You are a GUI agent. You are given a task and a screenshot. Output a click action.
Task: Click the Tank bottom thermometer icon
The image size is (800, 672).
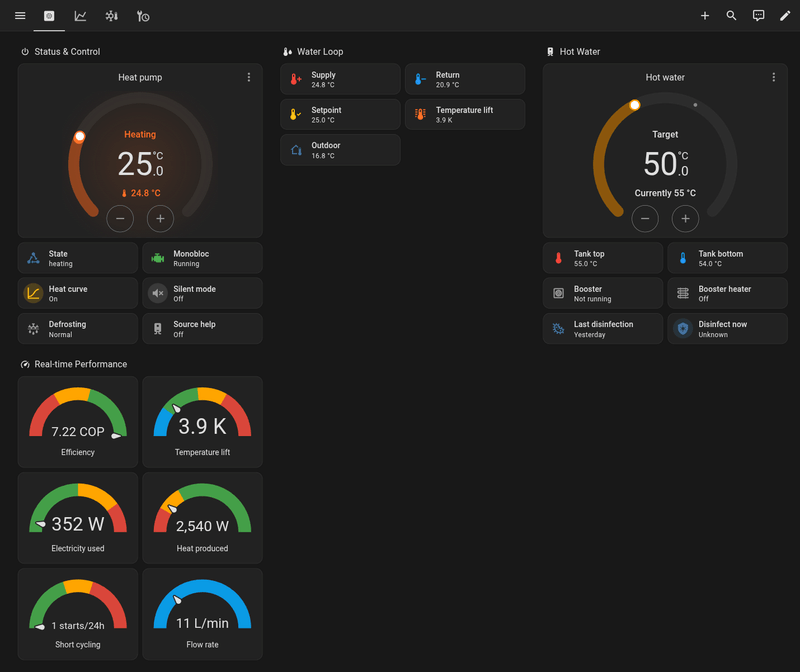tap(683, 258)
